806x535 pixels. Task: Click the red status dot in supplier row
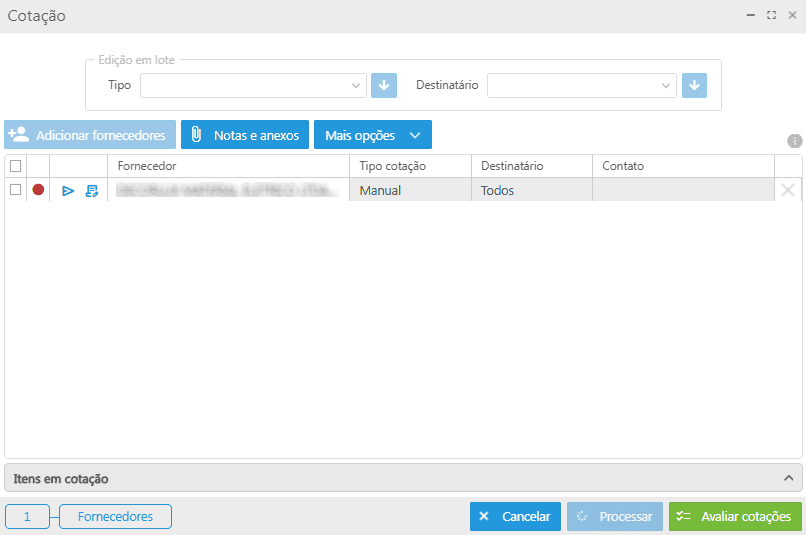pyautogui.click(x=38, y=189)
